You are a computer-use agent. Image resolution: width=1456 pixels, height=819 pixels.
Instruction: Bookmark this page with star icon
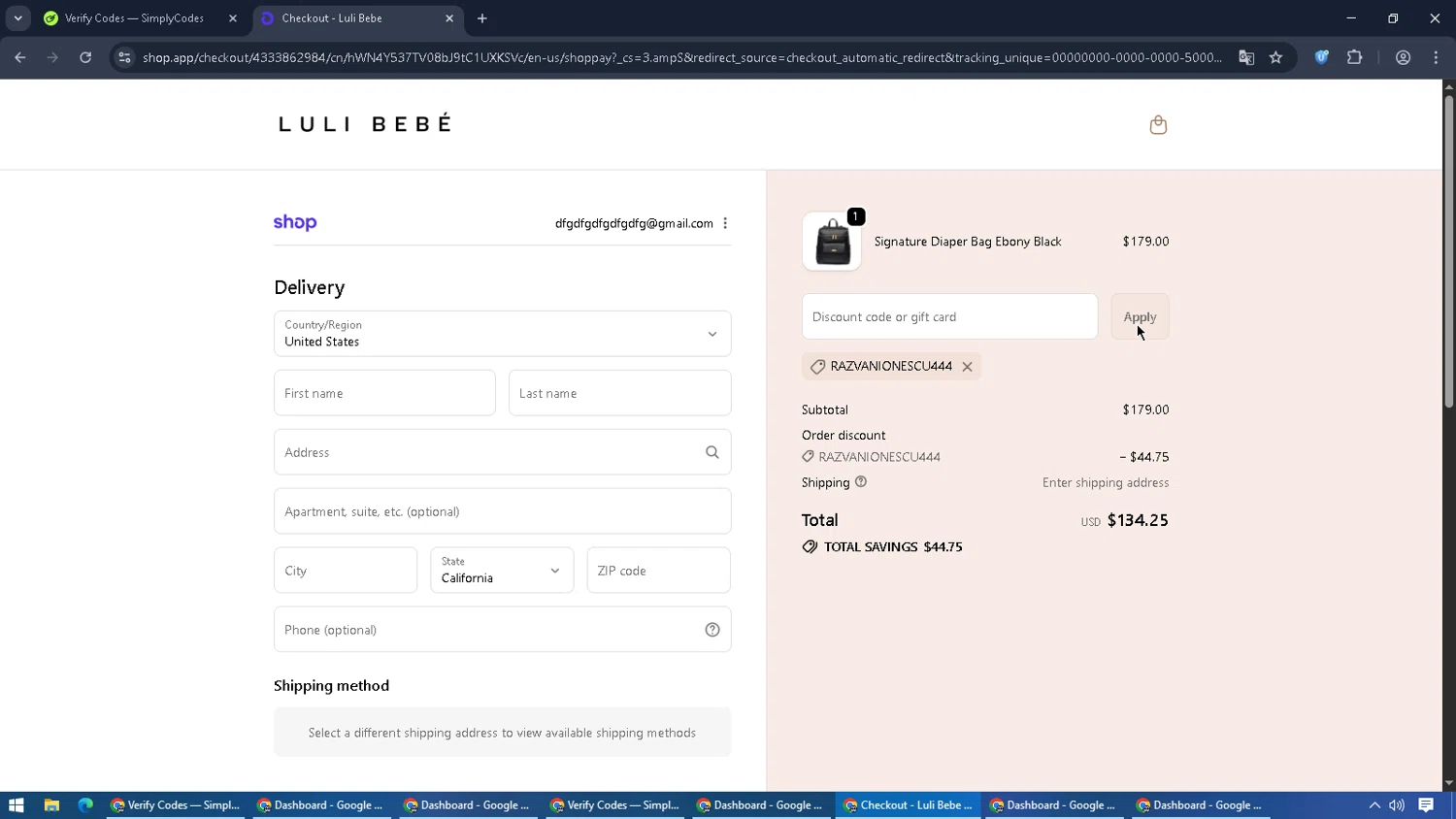[1275, 57]
